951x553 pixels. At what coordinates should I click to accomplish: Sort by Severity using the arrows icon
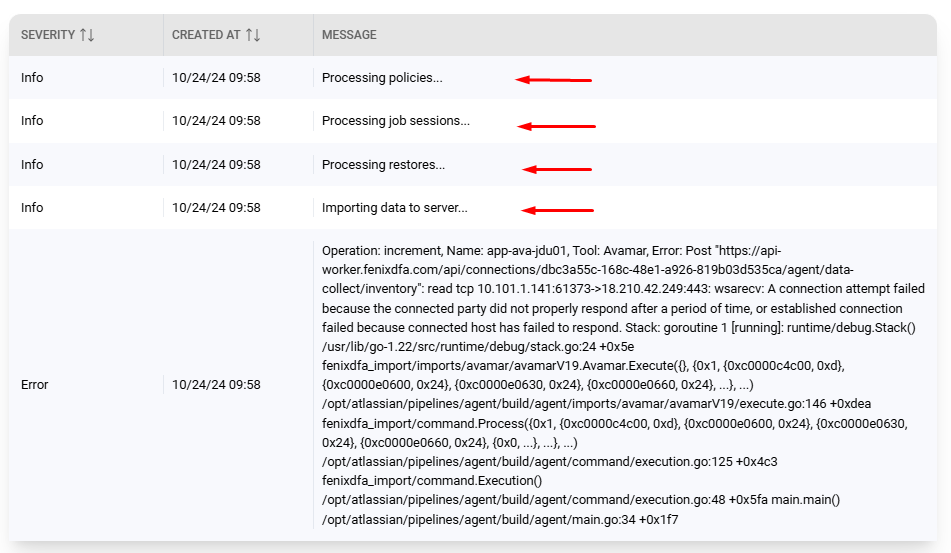(x=87, y=35)
